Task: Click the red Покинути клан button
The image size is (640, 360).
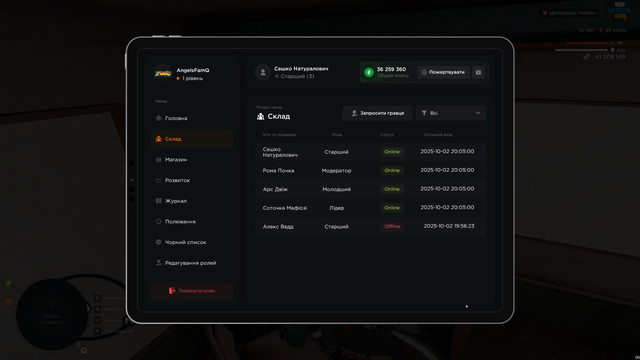Action: (x=192, y=291)
